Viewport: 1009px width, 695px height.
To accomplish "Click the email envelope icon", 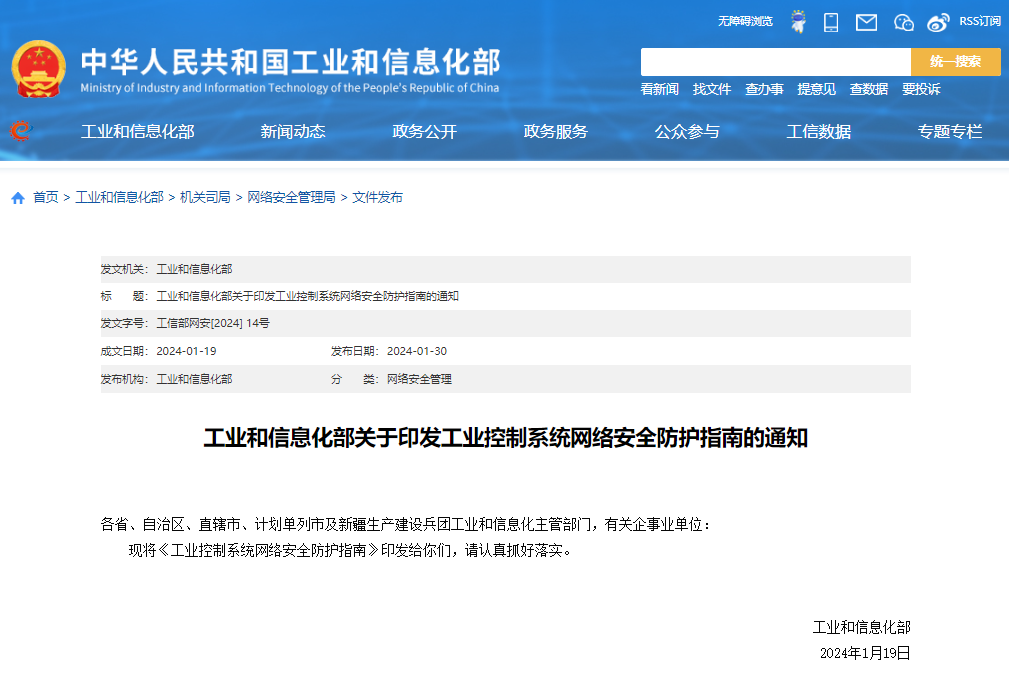I will coord(866,22).
